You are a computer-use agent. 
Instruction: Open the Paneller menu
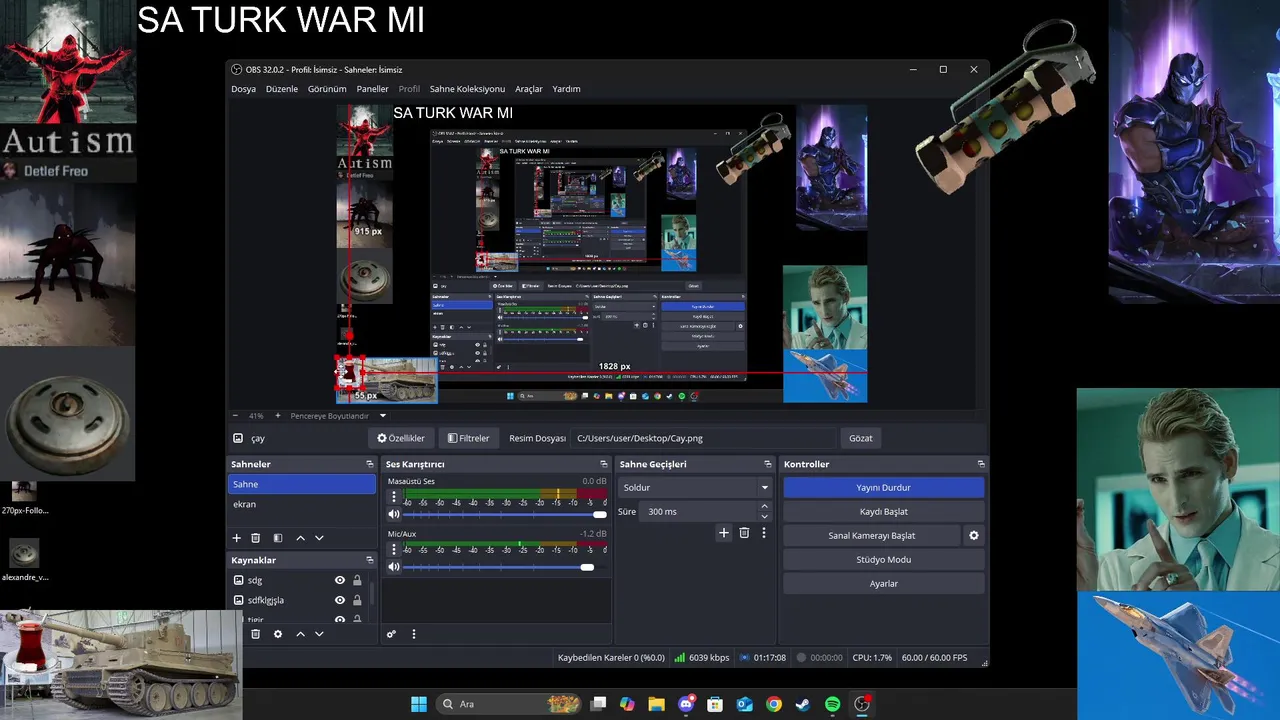372,89
